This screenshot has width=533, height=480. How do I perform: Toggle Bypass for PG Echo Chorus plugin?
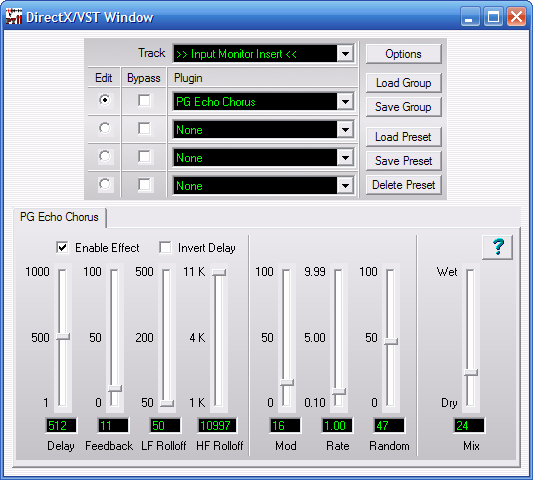[144, 100]
